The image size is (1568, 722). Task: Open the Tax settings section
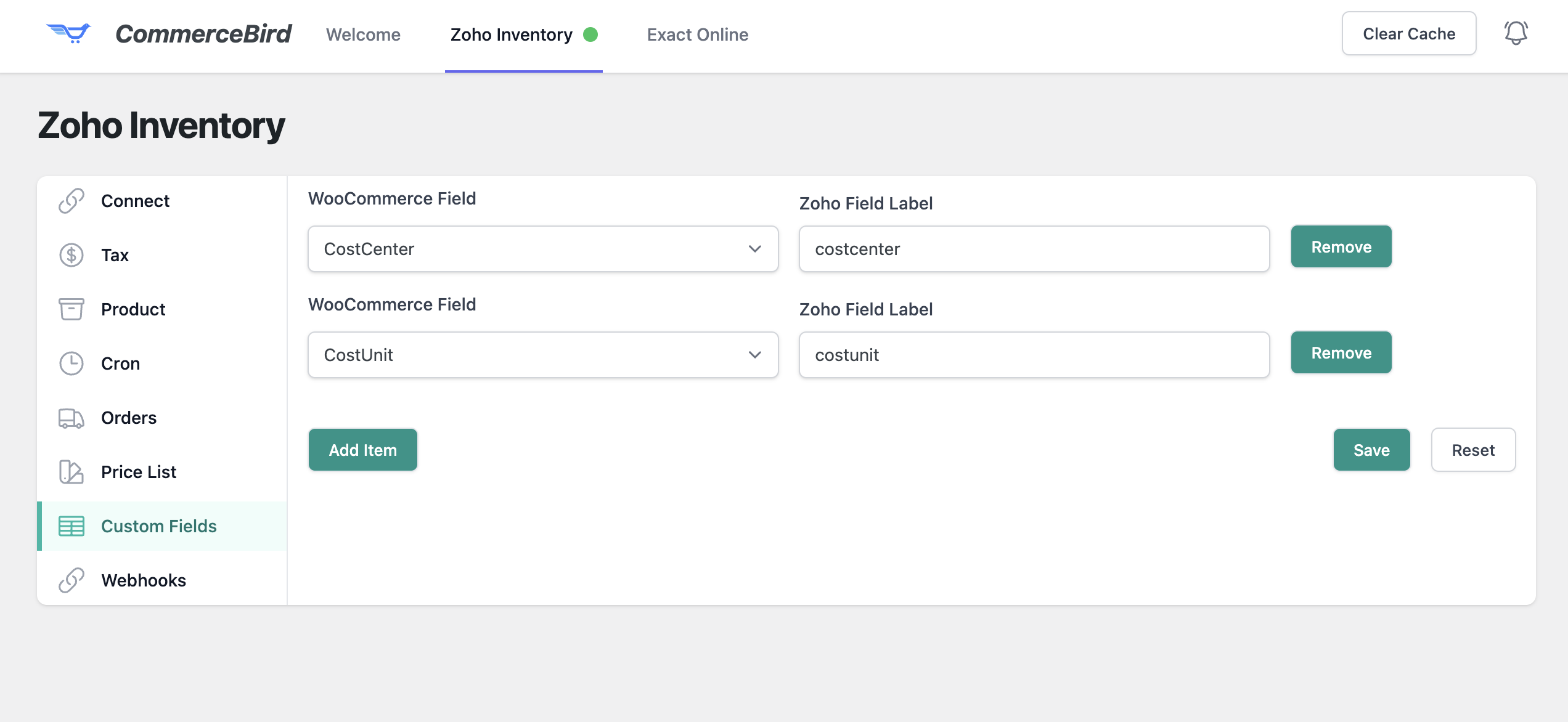click(x=163, y=255)
